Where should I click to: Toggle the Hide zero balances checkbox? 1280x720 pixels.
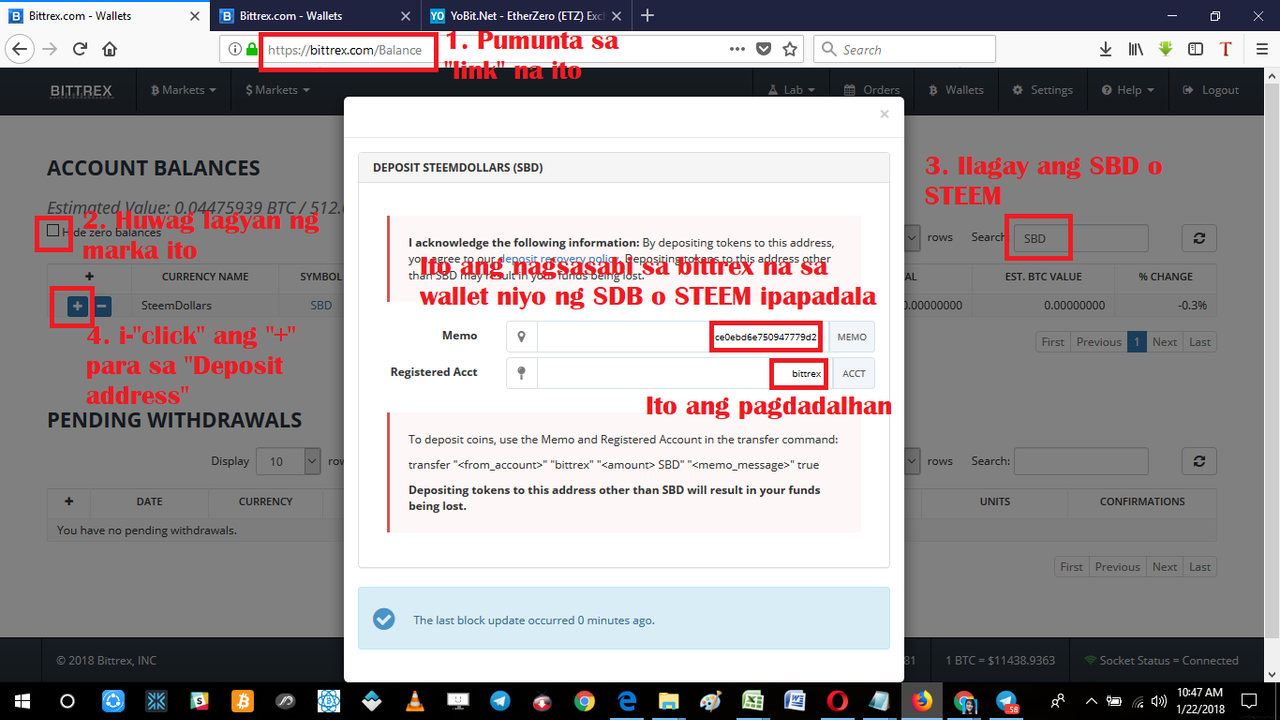[x=53, y=231]
